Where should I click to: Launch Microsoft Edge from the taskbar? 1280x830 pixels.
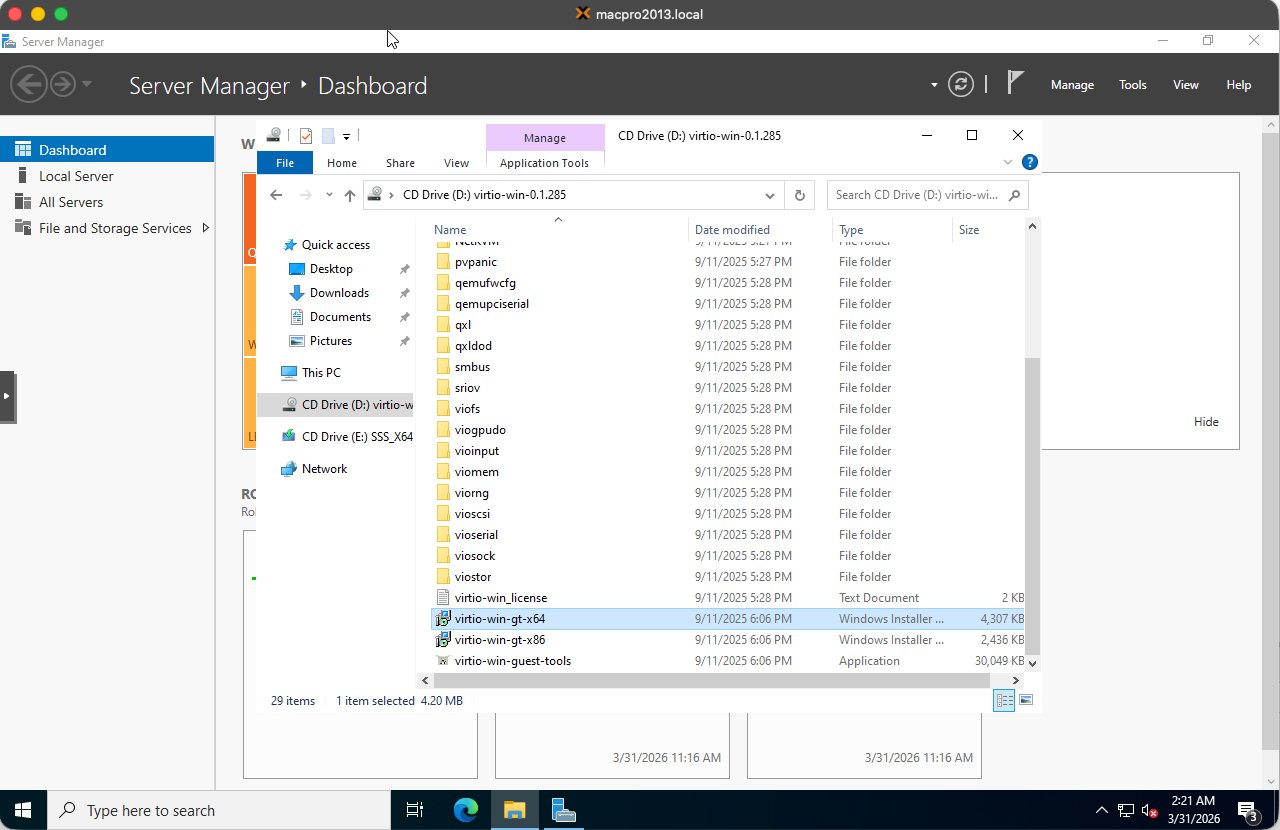click(x=466, y=810)
